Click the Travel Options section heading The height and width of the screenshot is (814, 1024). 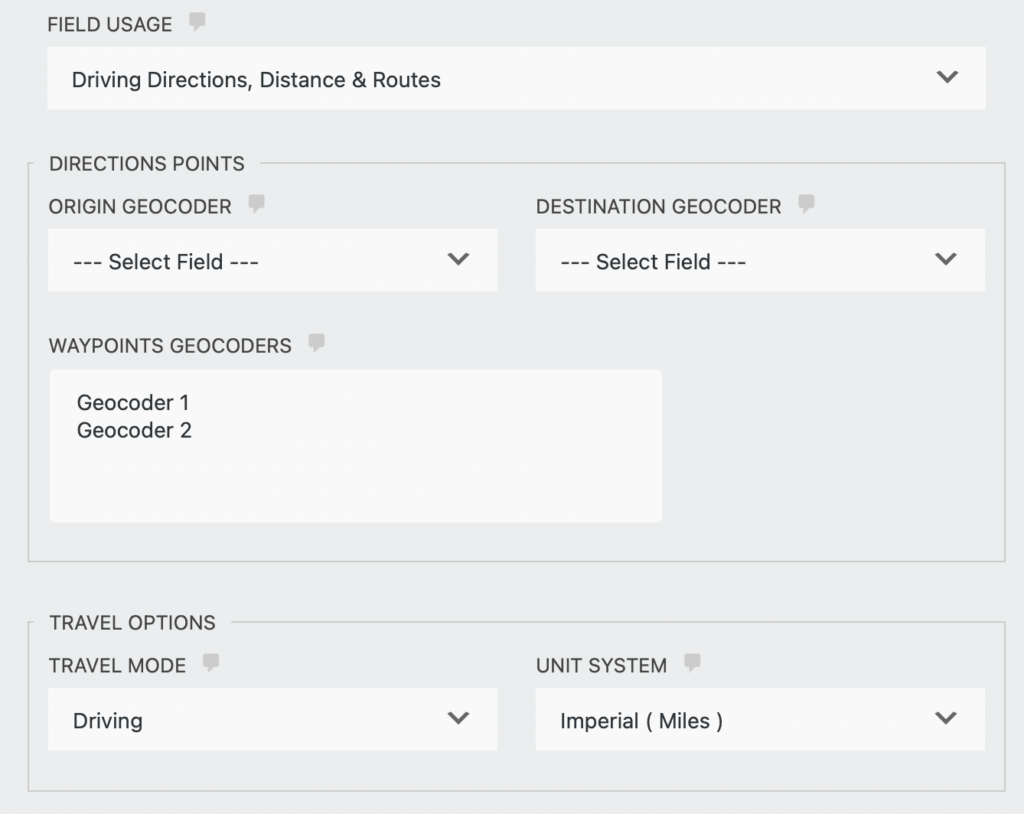[133, 623]
